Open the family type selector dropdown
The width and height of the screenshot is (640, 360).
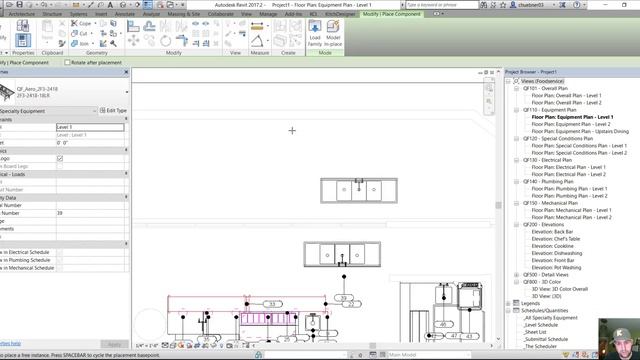tap(127, 92)
